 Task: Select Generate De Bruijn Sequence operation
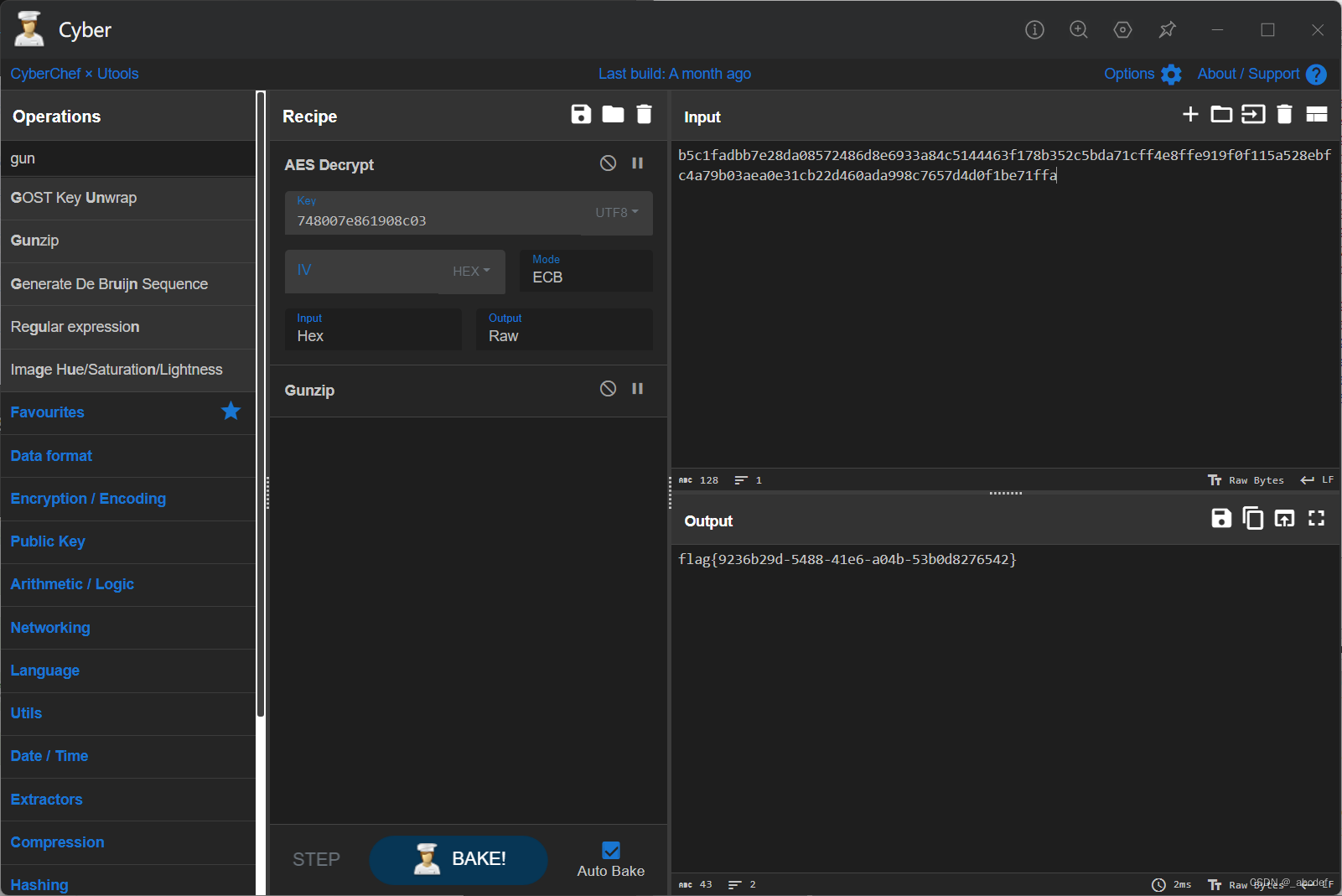[x=128, y=284]
